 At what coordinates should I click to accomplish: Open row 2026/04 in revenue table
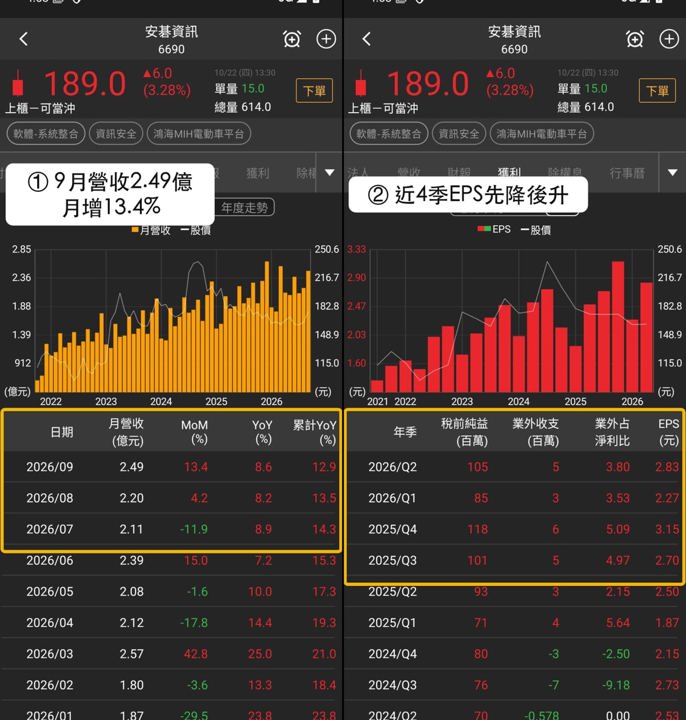coord(171,623)
